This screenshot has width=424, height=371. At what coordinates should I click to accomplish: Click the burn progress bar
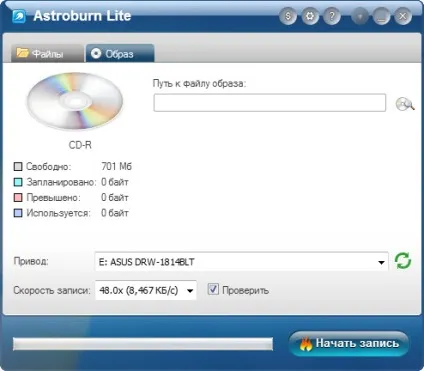[143, 344]
